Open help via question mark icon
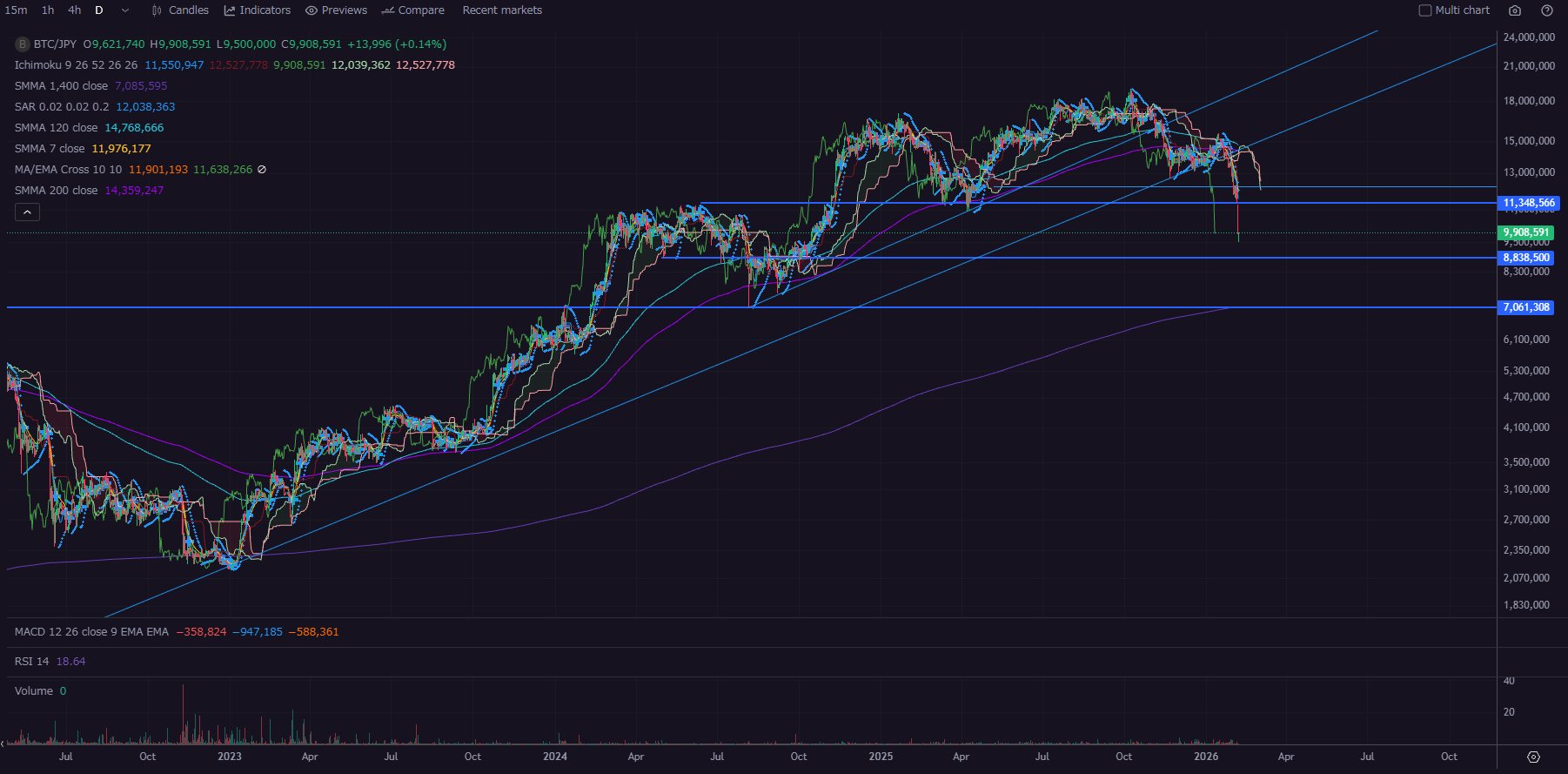The width and height of the screenshot is (1568, 774). click(x=1546, y=10)
